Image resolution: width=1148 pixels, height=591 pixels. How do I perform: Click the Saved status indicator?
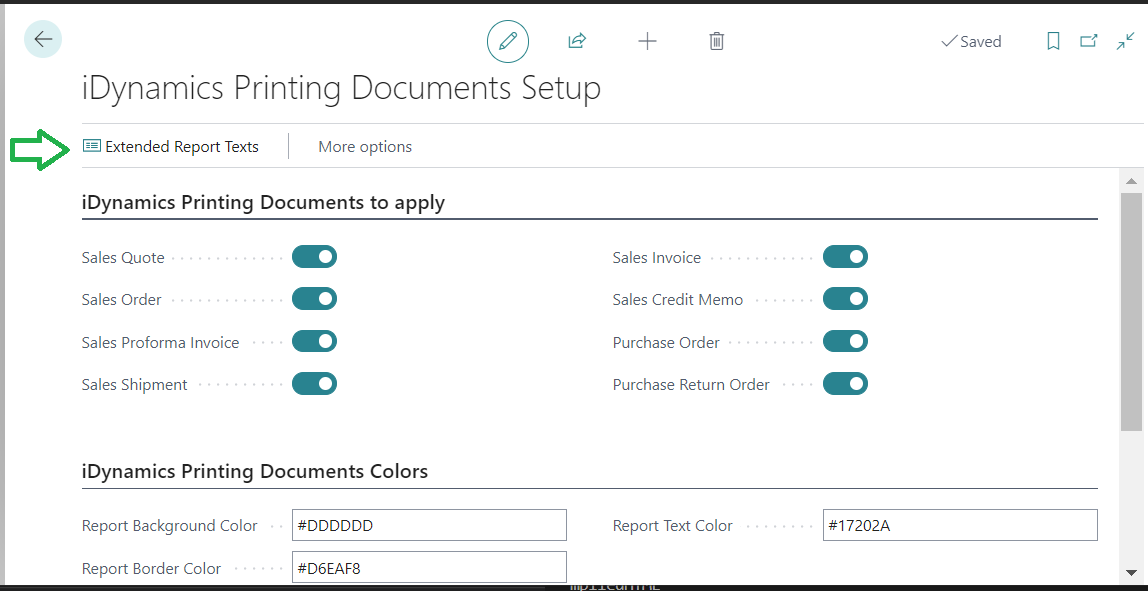(971, 42)
